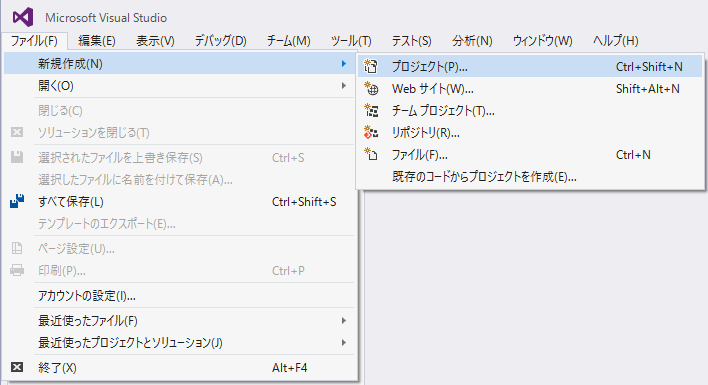Image resolution: width=708 pixels, height=385 pixels.
Task: Open the ファイル(F) menu
Action: click(x=34, y=41)
